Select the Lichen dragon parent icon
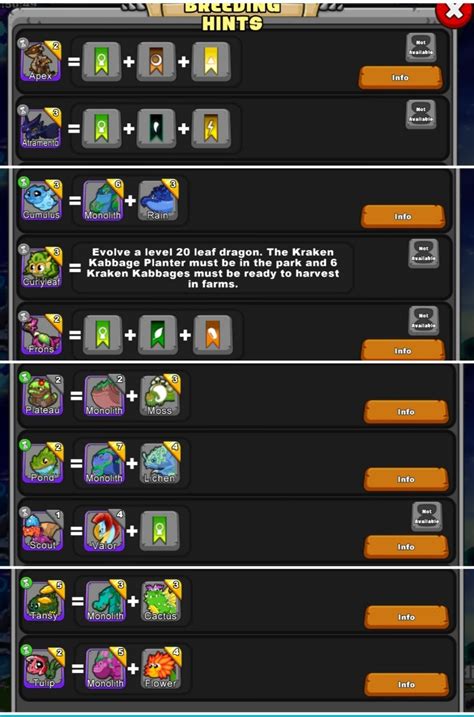Image resolution: width=474 pixels, height=717 pixels. 160,463
